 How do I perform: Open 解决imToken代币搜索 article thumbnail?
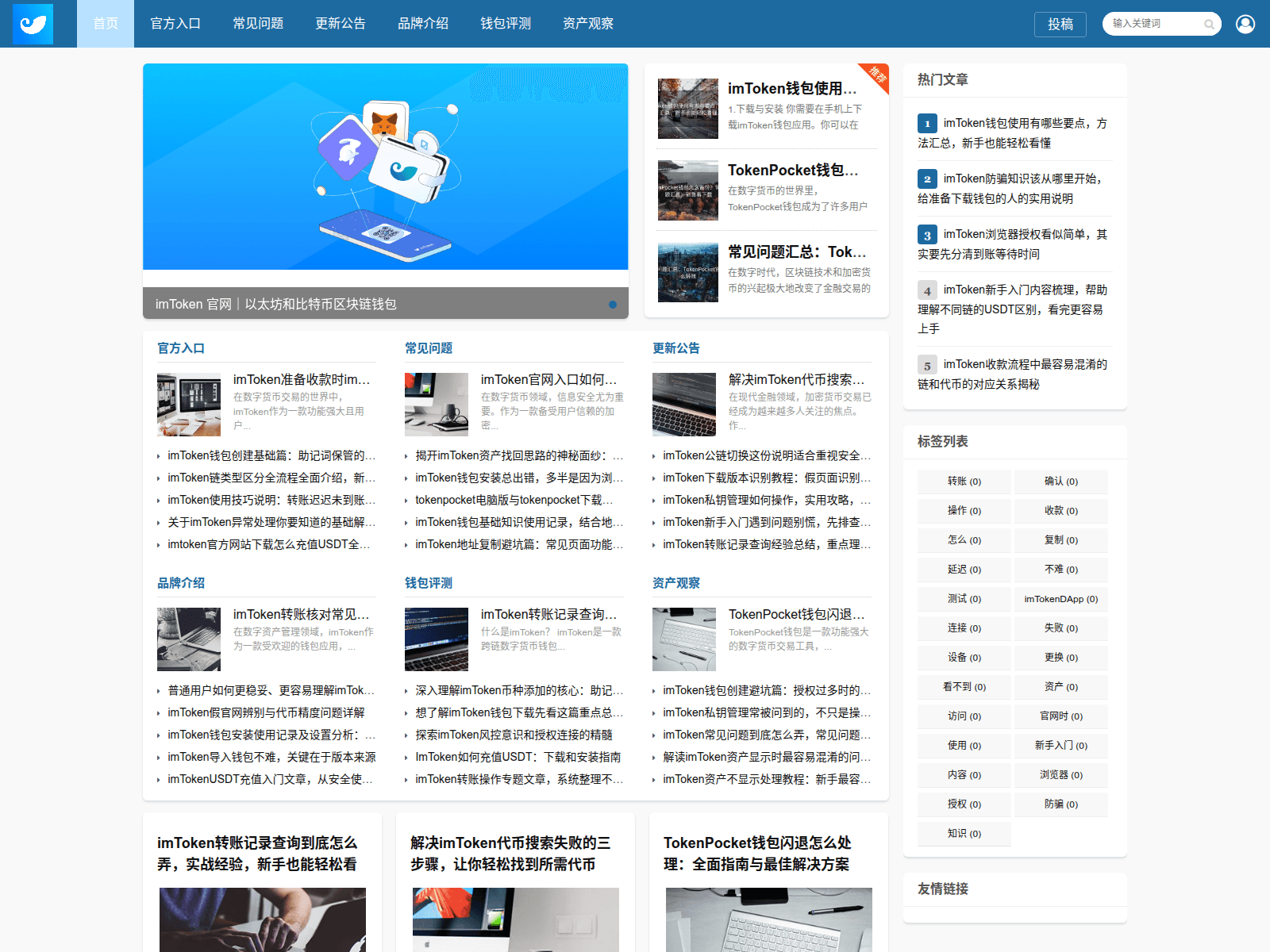pos(684,405)
